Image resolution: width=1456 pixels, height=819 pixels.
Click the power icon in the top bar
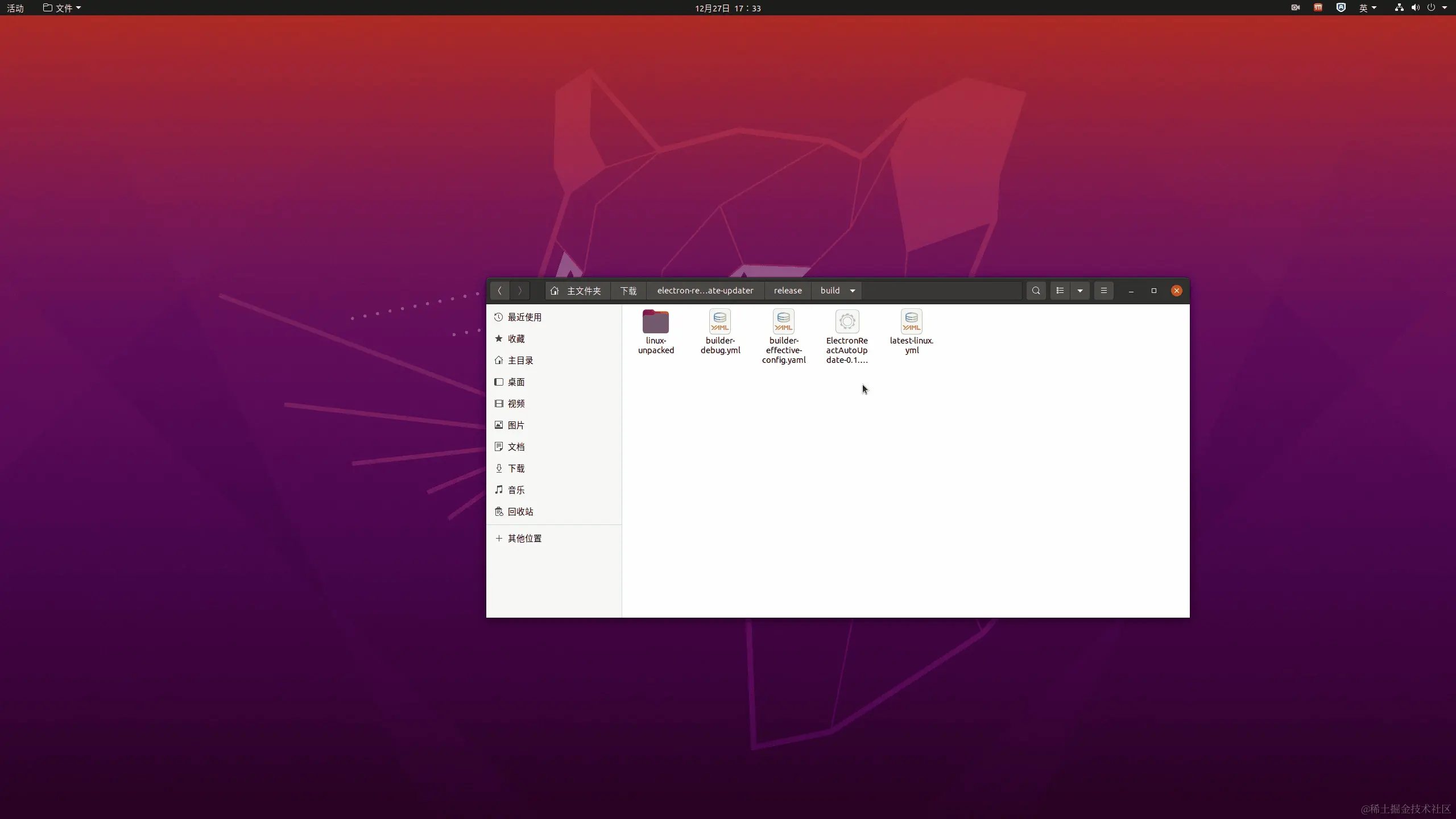point(1431,8)
